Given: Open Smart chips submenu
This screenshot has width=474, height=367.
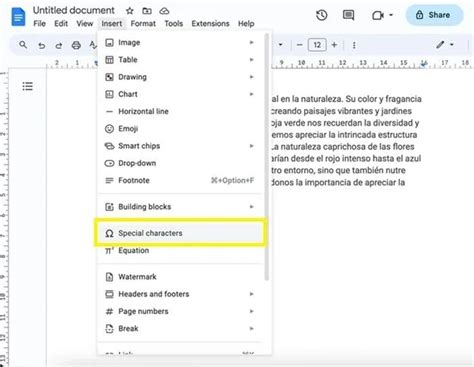Looking at the screenshot, I should [x=180, y=146].
